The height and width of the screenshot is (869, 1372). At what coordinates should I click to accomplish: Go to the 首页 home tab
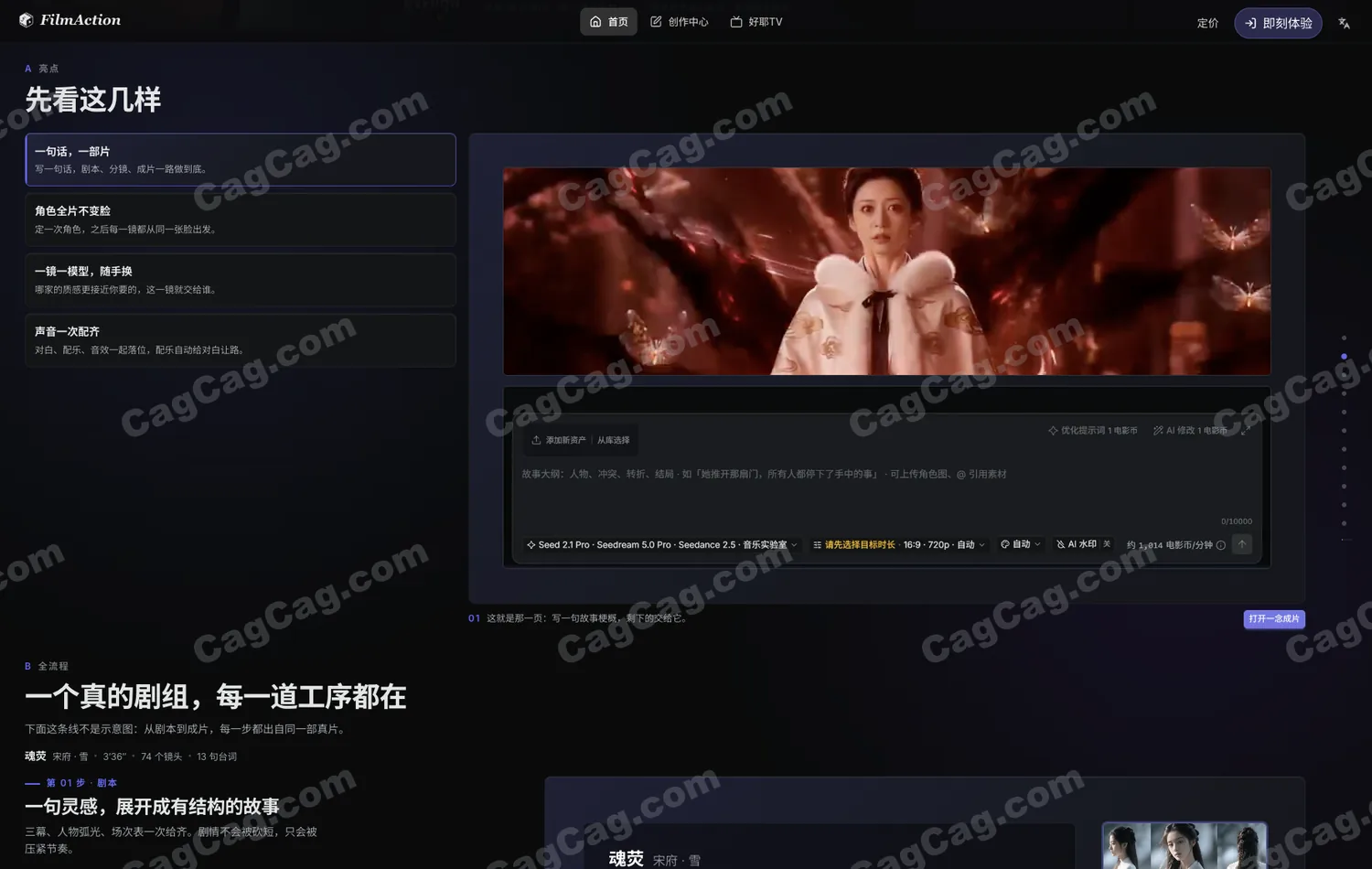point(608,22)
